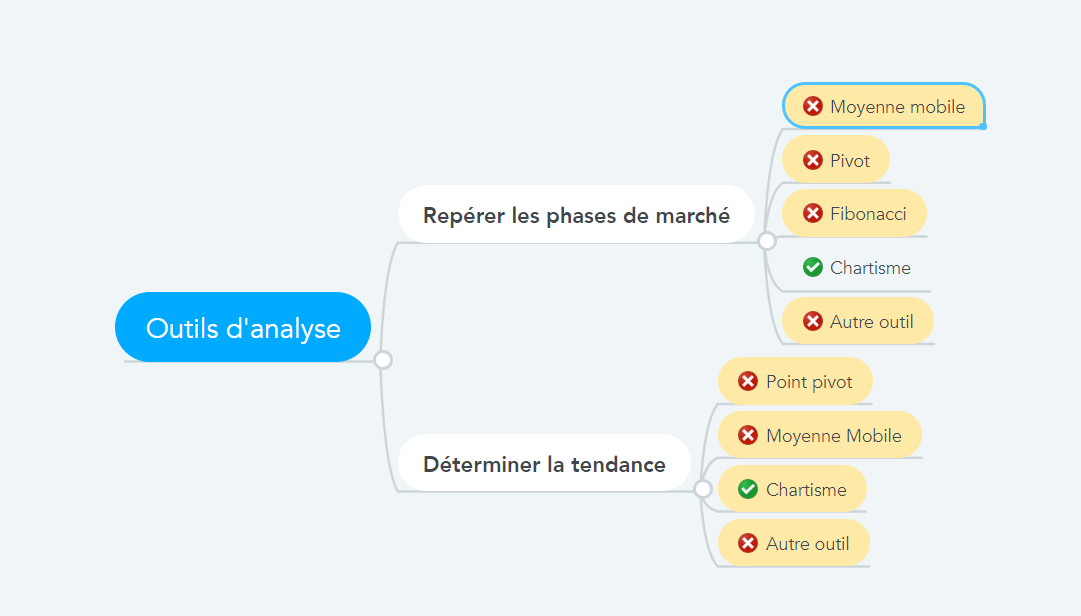Click green check icon on upper Chartisme
The image size is (1081, 616).
click(x=813, y=267)
